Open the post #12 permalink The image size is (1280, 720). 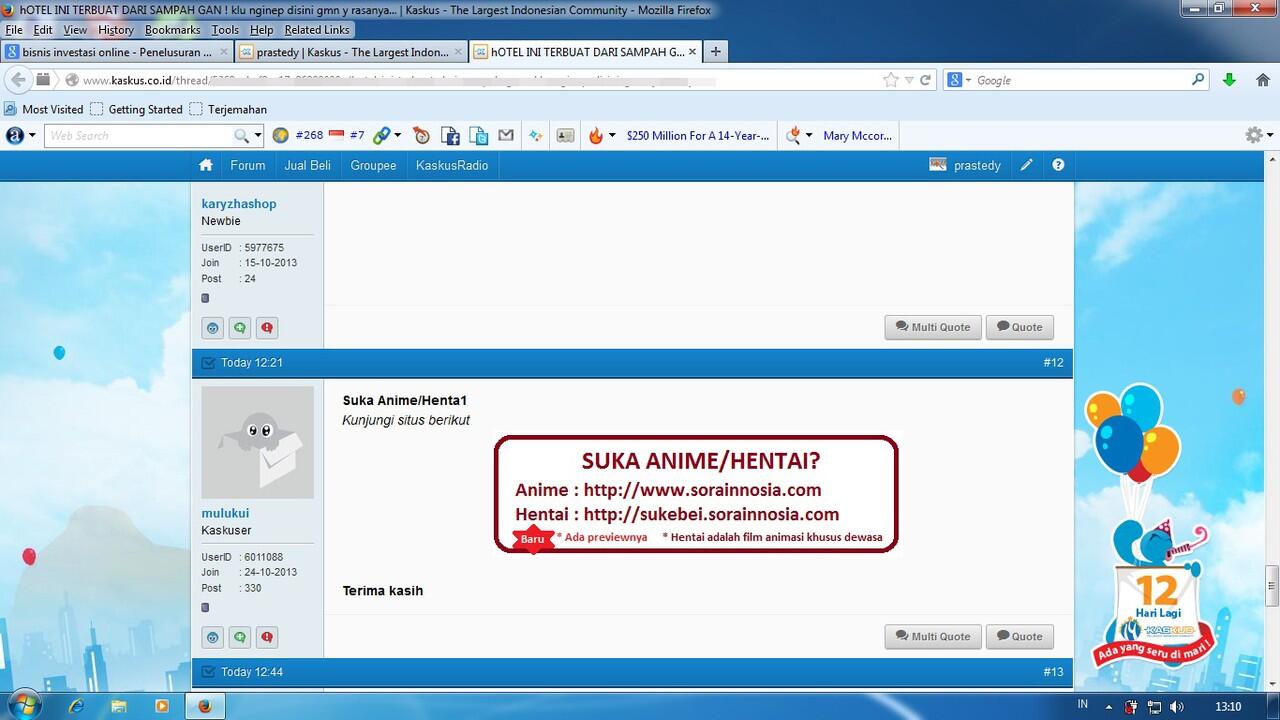1053,363
